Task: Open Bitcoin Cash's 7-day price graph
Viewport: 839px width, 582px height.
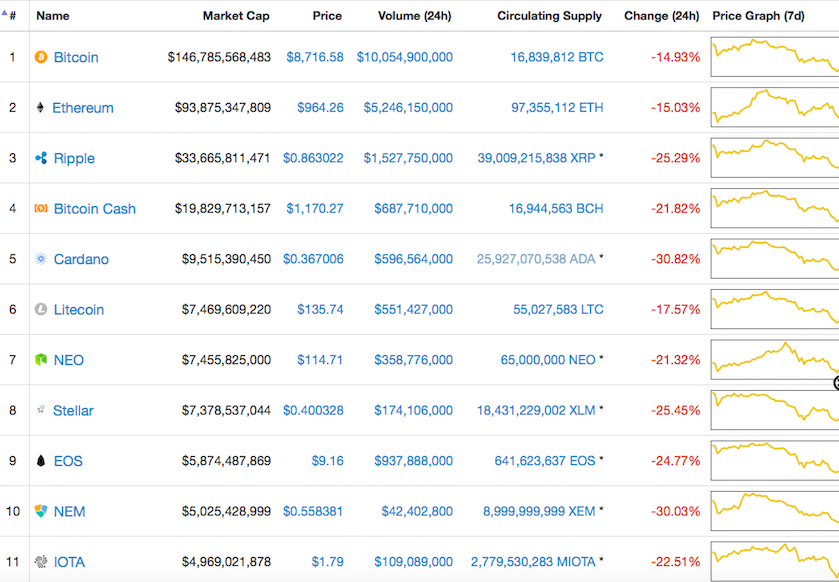Action: pyautogui.click(x=775, y=208)
